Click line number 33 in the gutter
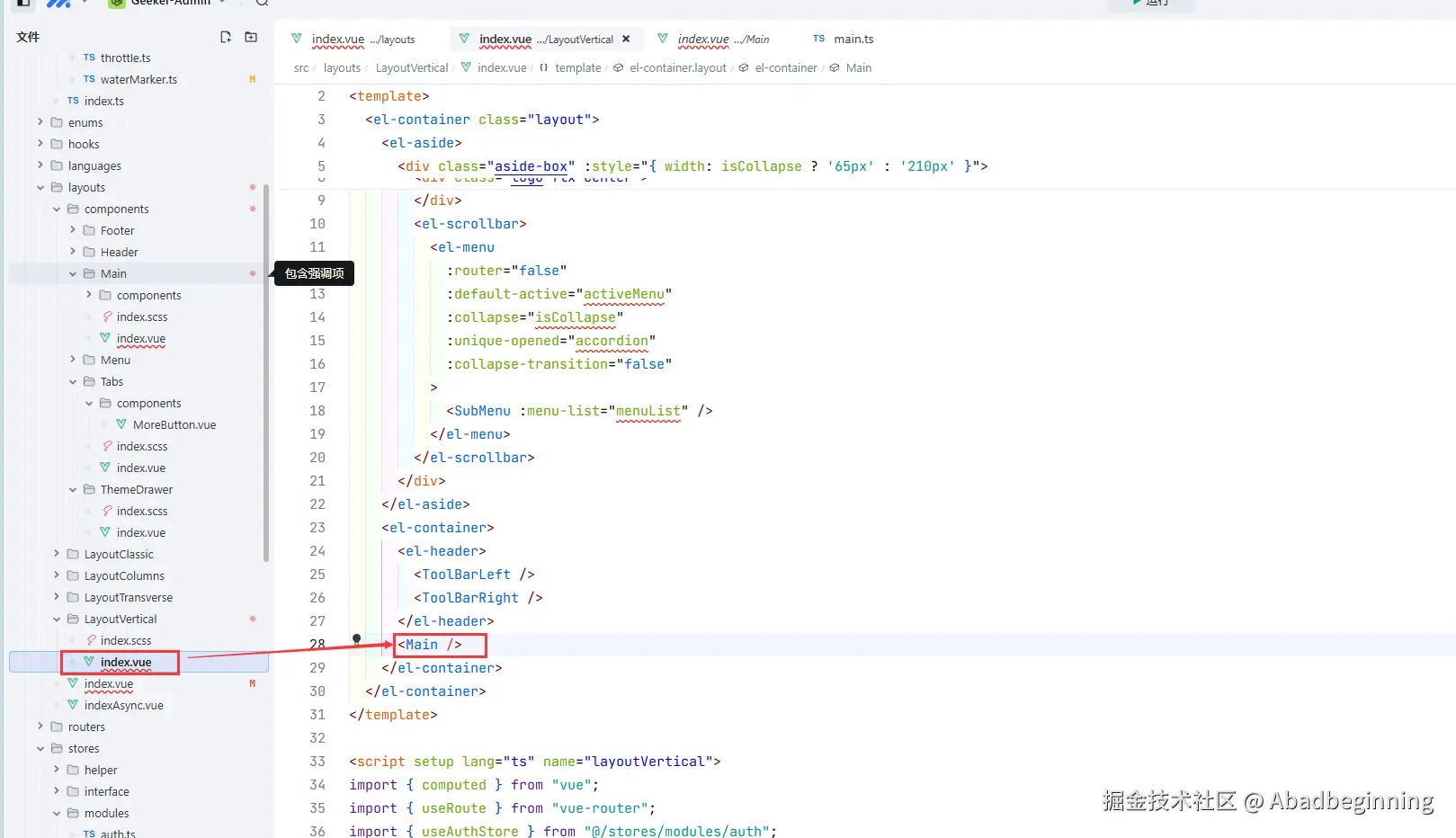This screenshot has height=838, width=1456. coord(317,762)
